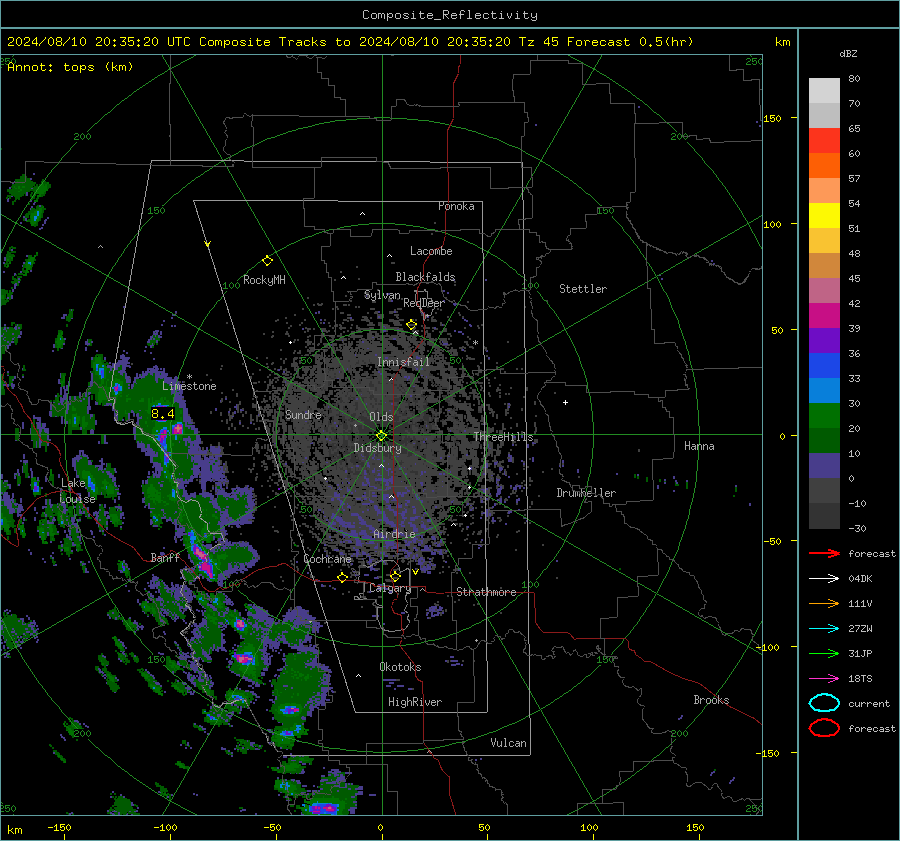Click the cyan current ellipse icon

[x=824, y=703]
